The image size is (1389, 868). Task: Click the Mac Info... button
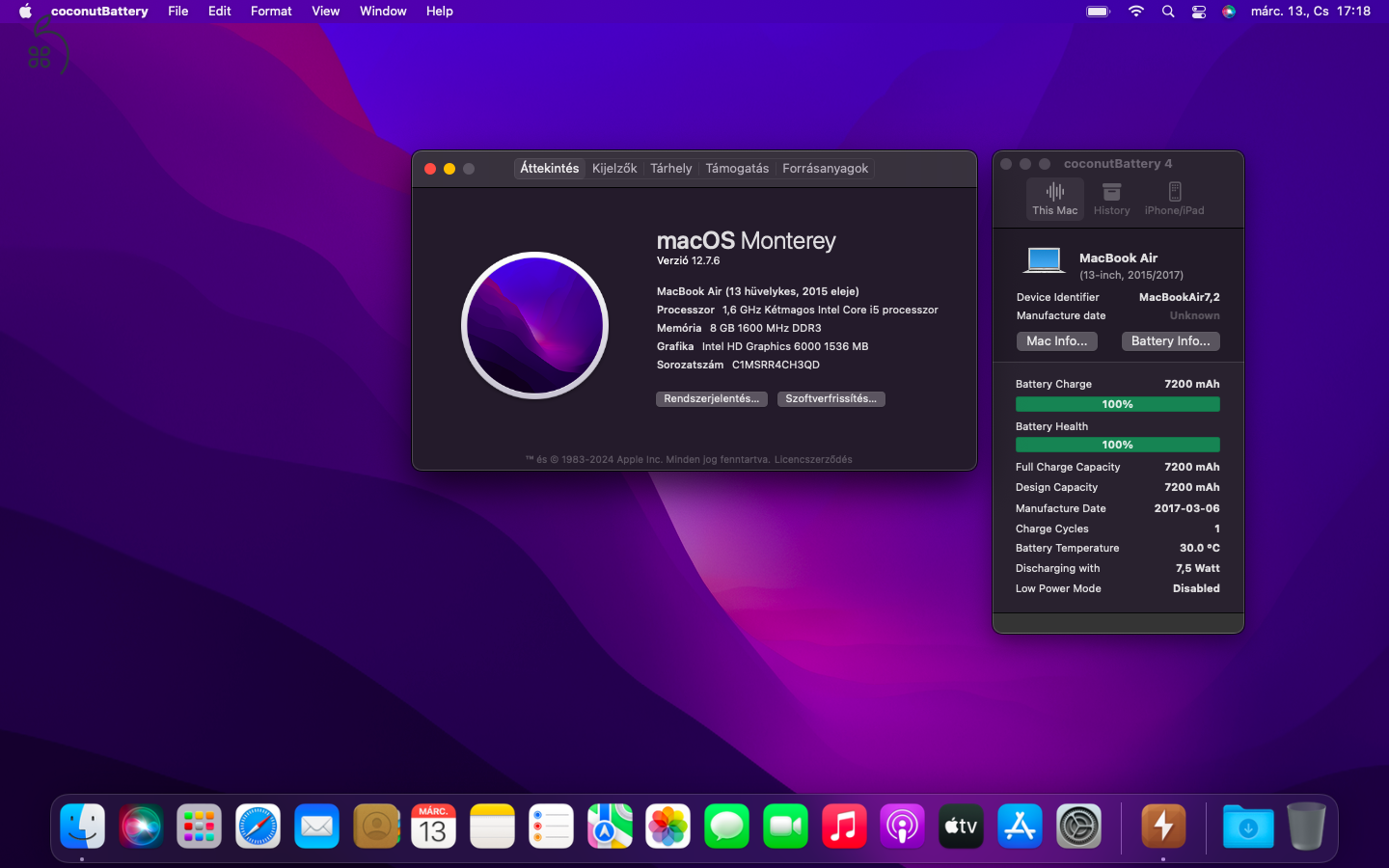1057,341
